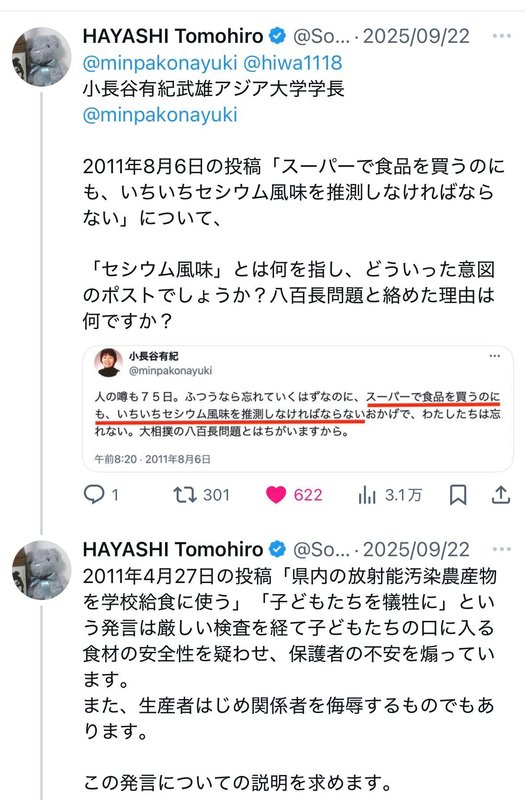Open quoted post author's profile photo
This screenshot has width=526, height=800.
point(108,363)
